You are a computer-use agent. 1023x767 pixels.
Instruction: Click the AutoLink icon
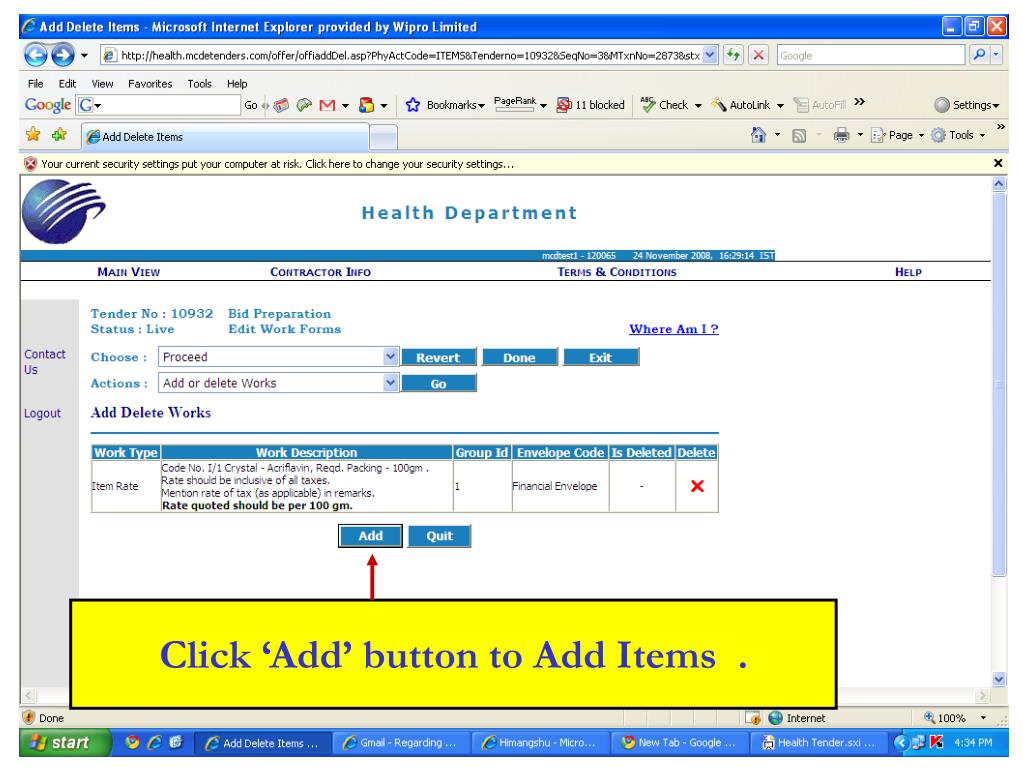pos(719,104)
